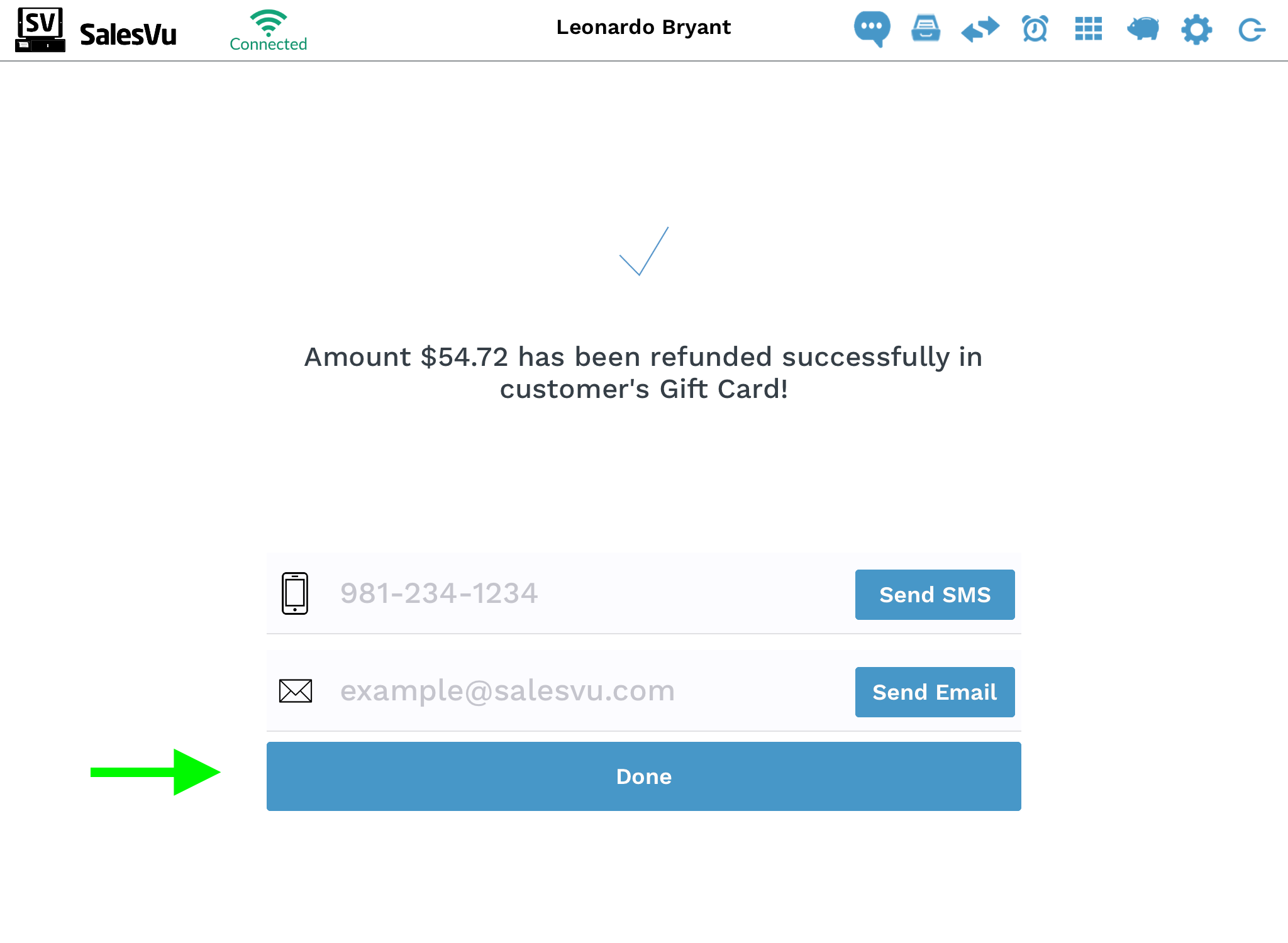Viewport: 1288px width, 943px height.
Task: Click the Leonardo Bryant user name
Action: [643, 28]
